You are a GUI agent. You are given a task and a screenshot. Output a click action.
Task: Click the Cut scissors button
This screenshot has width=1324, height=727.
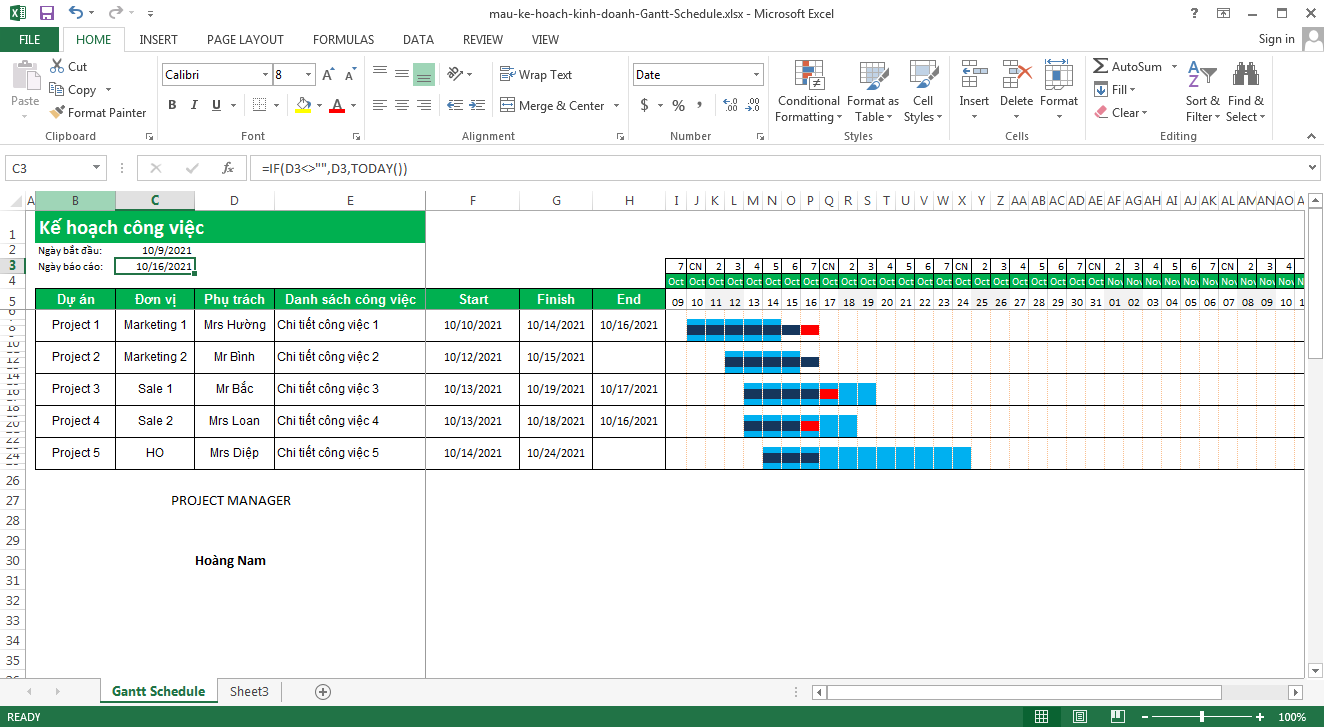tap(68, 66)
